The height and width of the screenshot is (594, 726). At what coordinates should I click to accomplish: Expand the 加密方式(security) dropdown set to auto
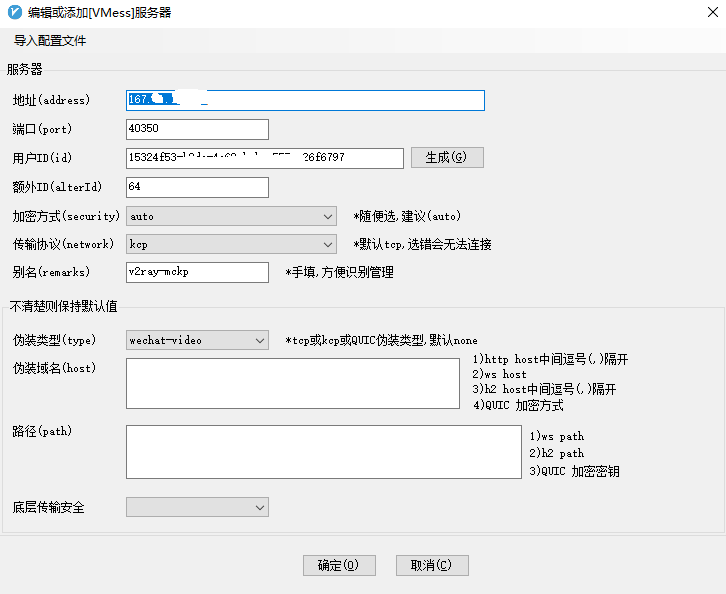231,216
